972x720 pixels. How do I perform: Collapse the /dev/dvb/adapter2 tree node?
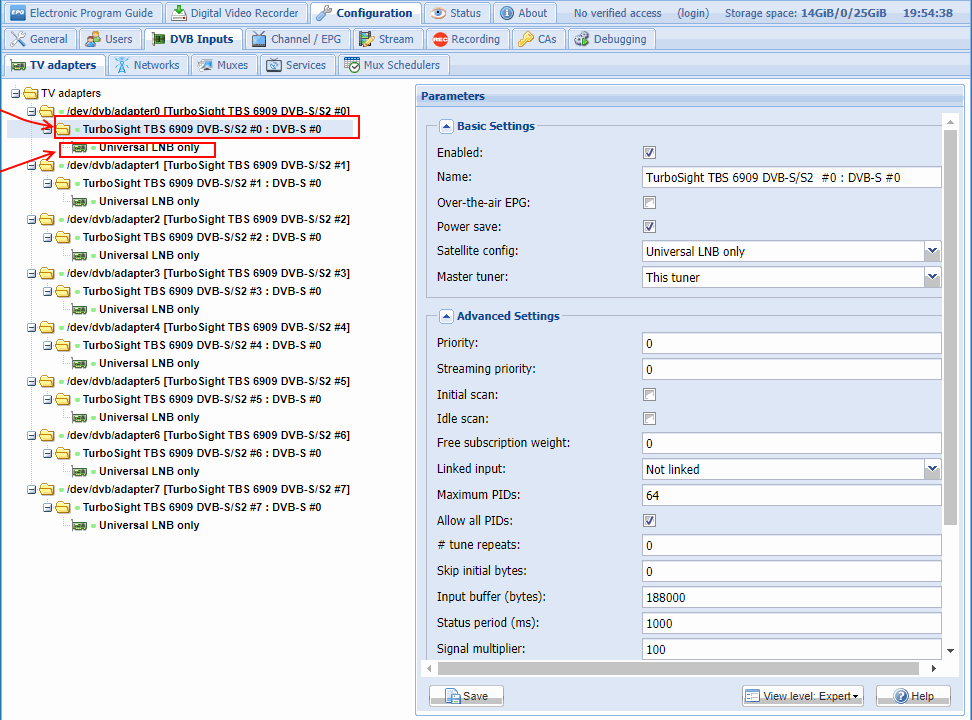tap(32, 220)
